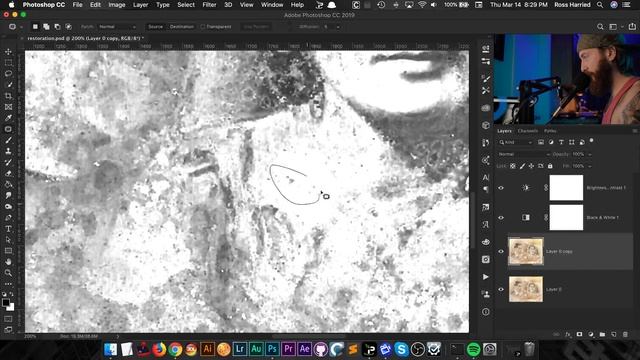
Task: Hide the Black & White 1 layer
Action: click(x=501, y=218)
